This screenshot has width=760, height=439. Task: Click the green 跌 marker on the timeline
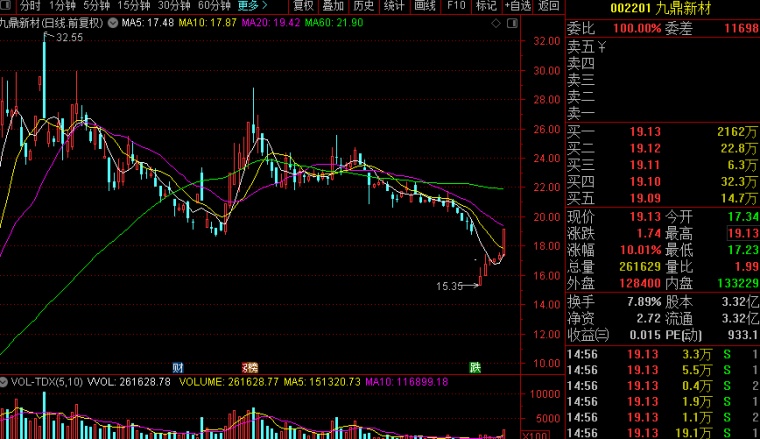pyautogui.click(x=475, y=367)
